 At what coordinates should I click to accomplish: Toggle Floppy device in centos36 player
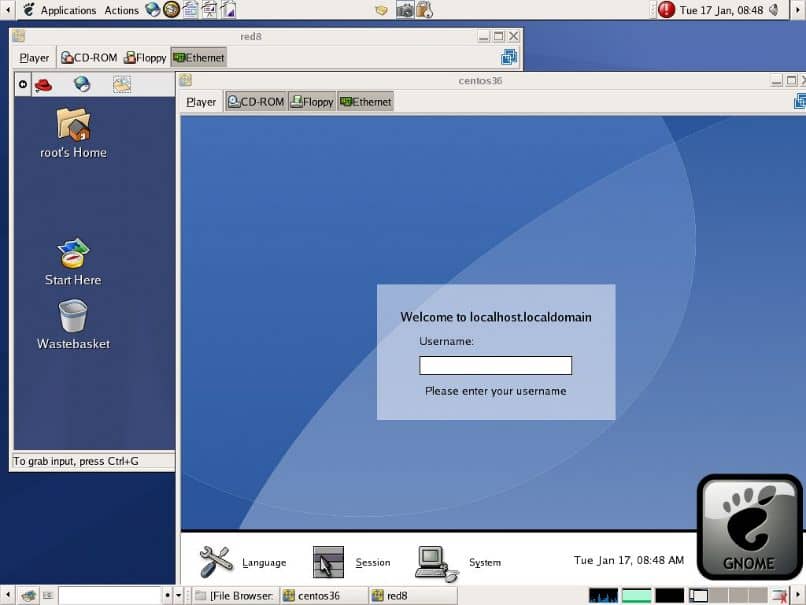[x=312, y=102]
